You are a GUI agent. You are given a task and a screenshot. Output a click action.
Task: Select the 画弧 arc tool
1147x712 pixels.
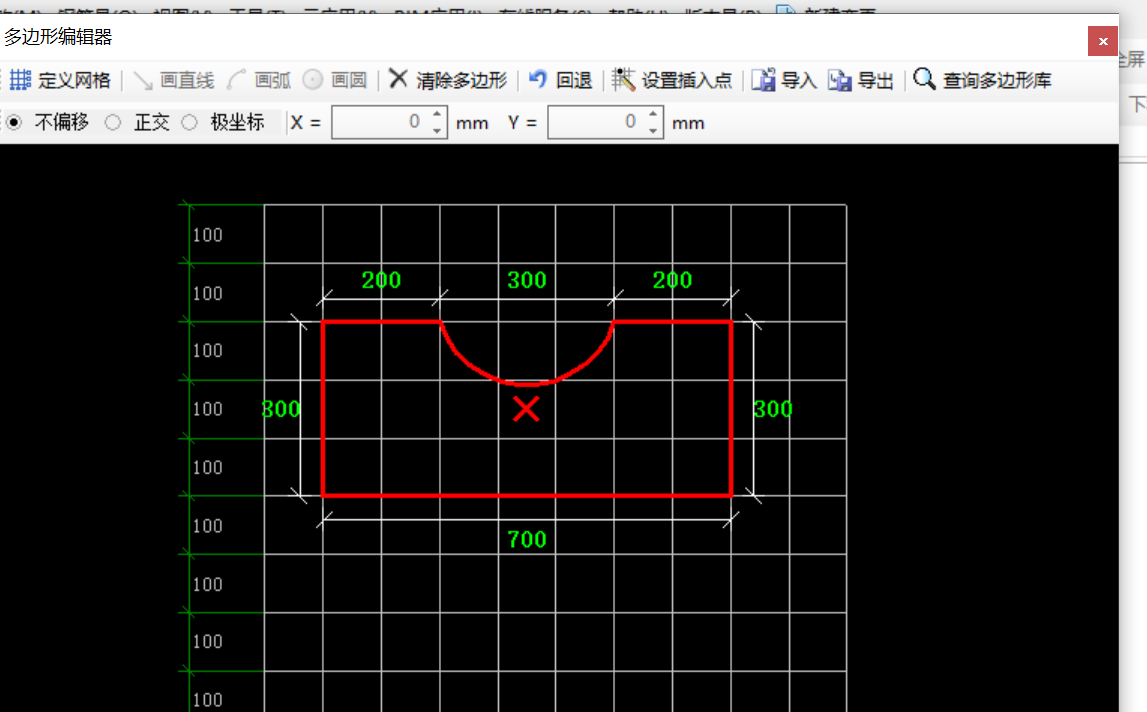(x=259, y=80)
